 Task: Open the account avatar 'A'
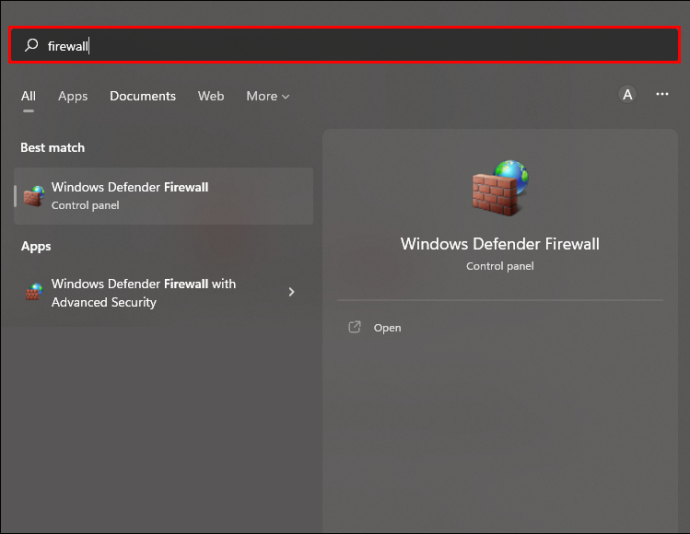point(628,94)
